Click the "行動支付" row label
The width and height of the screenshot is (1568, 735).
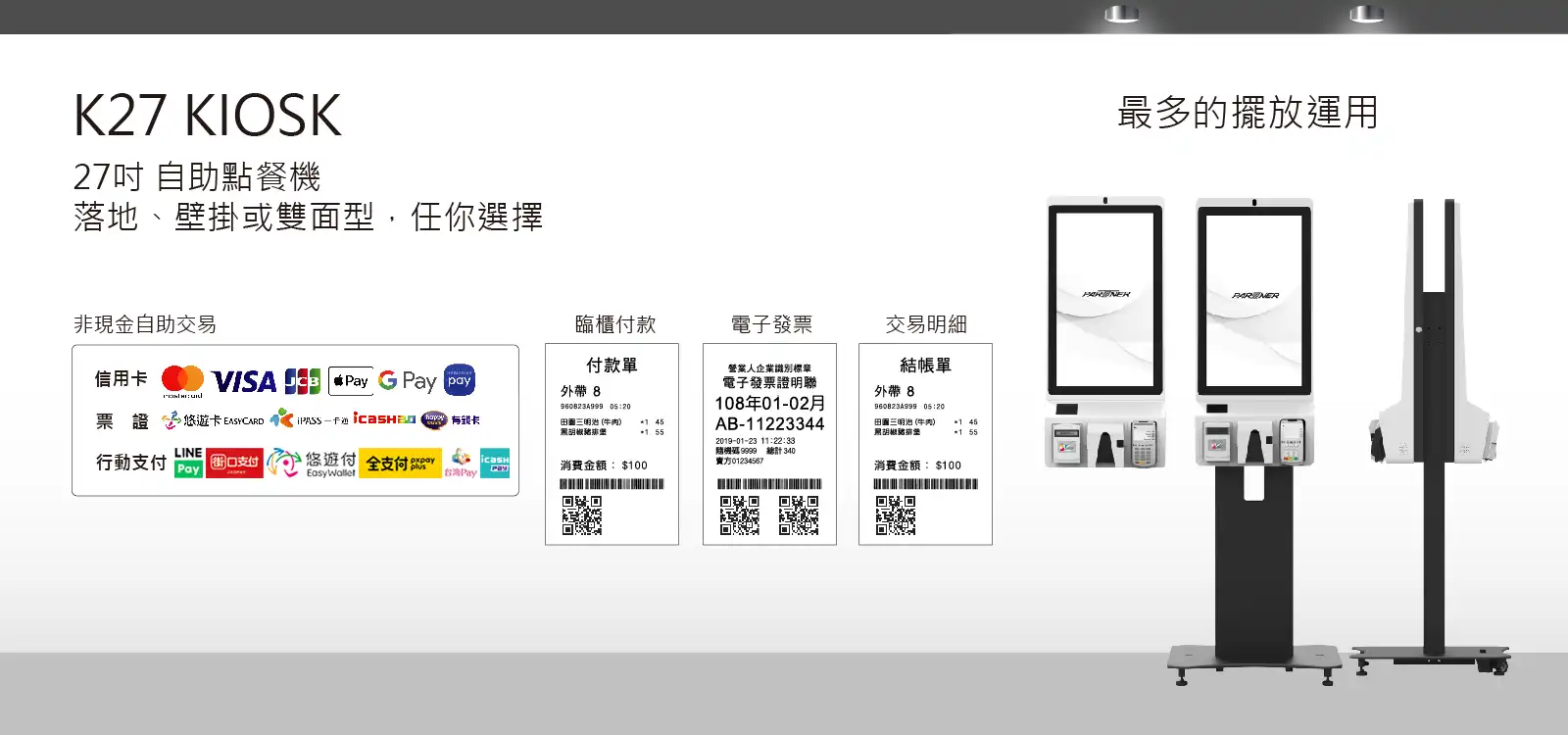tap(131, 463)
